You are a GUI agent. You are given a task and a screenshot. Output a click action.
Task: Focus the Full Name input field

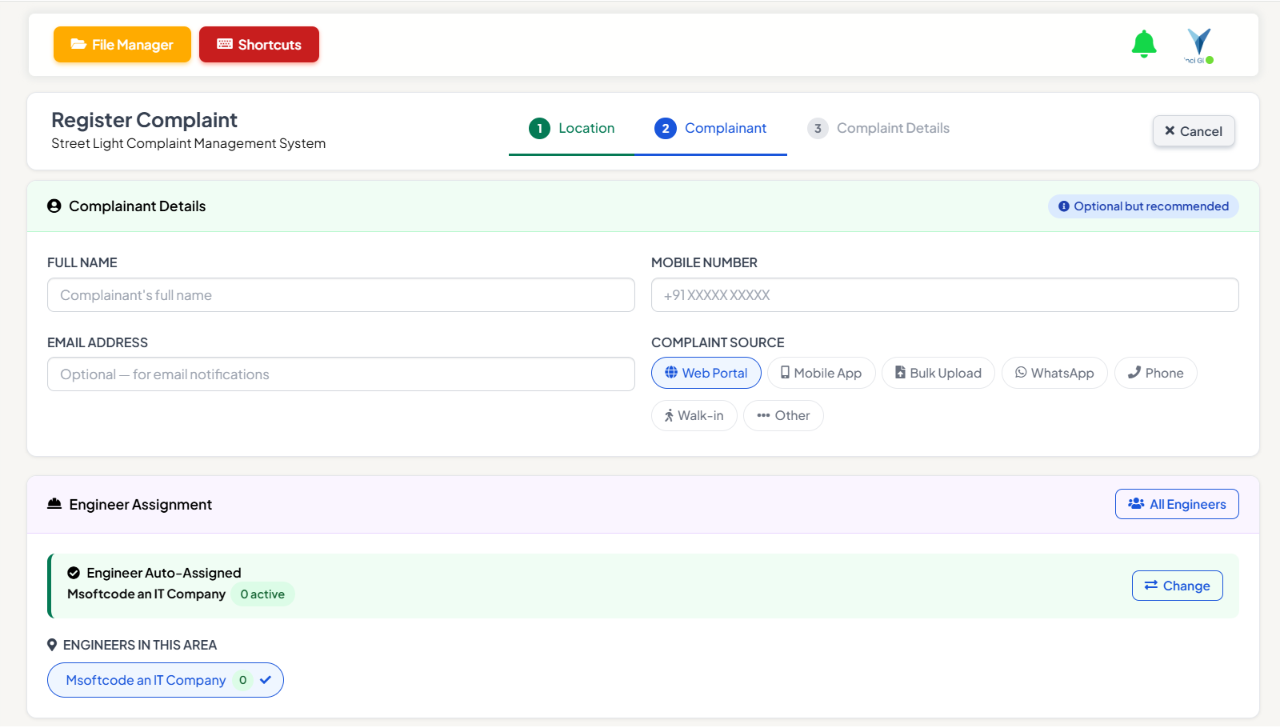point(341,295)
